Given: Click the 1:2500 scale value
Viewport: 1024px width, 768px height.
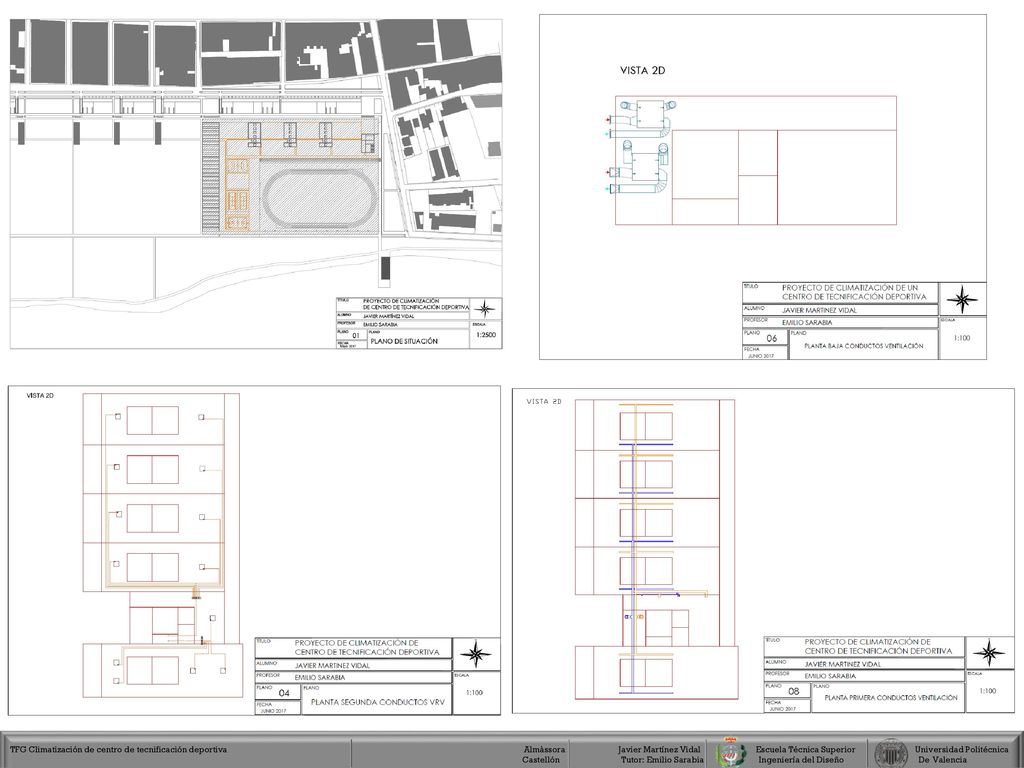Looking at the screenshot, I should [x=486, y=335].
